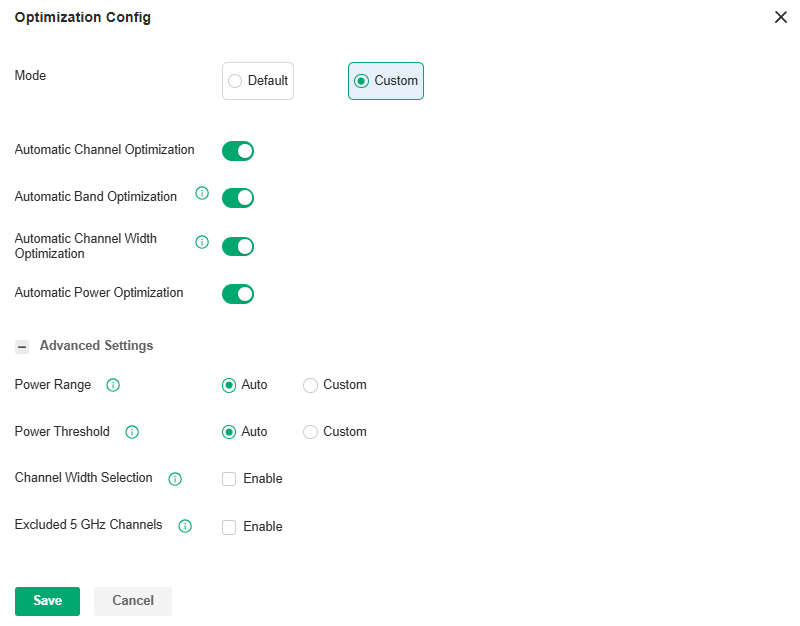View the Power Range help icon
800x626 pixels.
click(113, 385)
